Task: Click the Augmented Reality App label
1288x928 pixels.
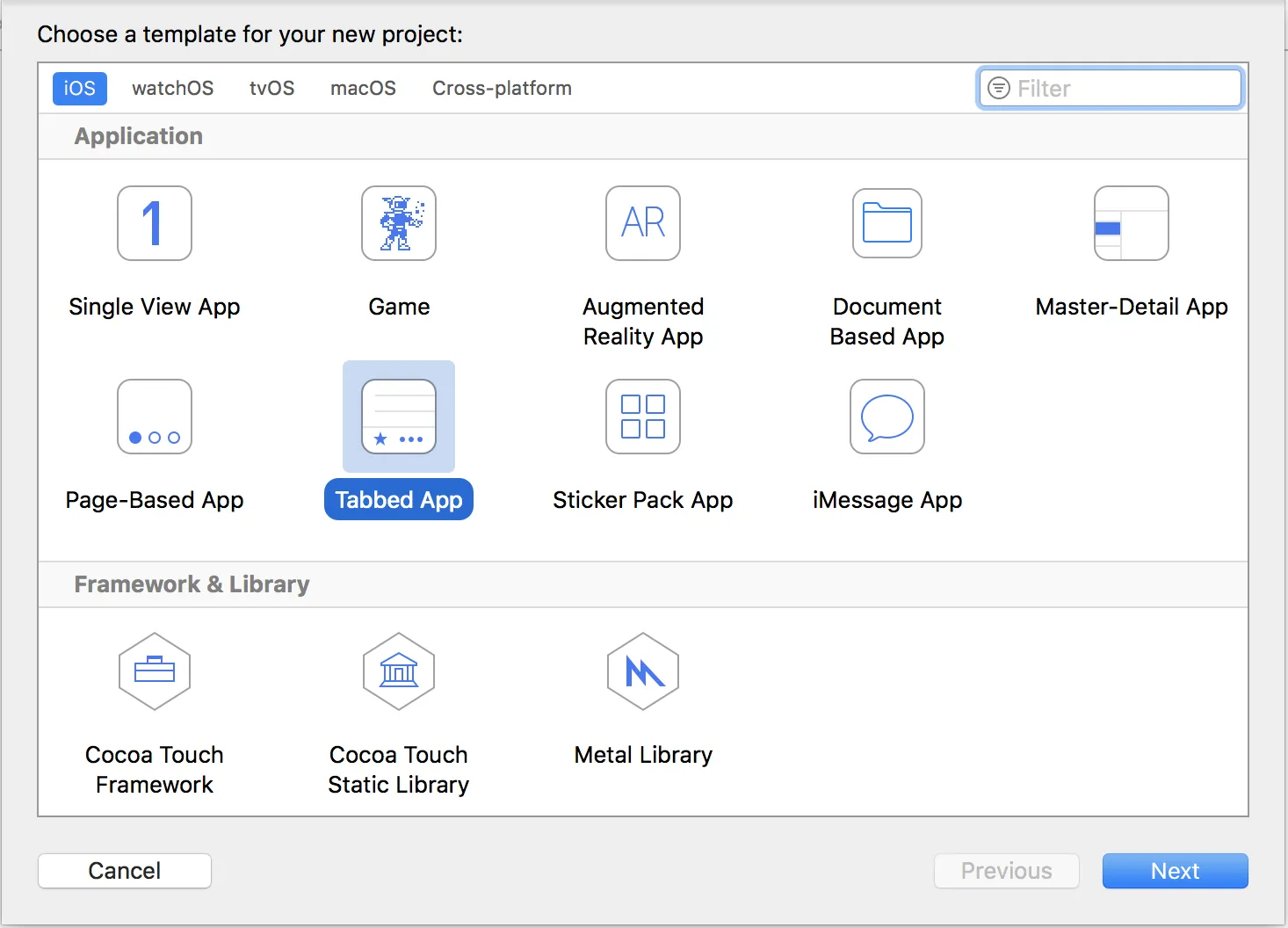Action: click(643, 322)
